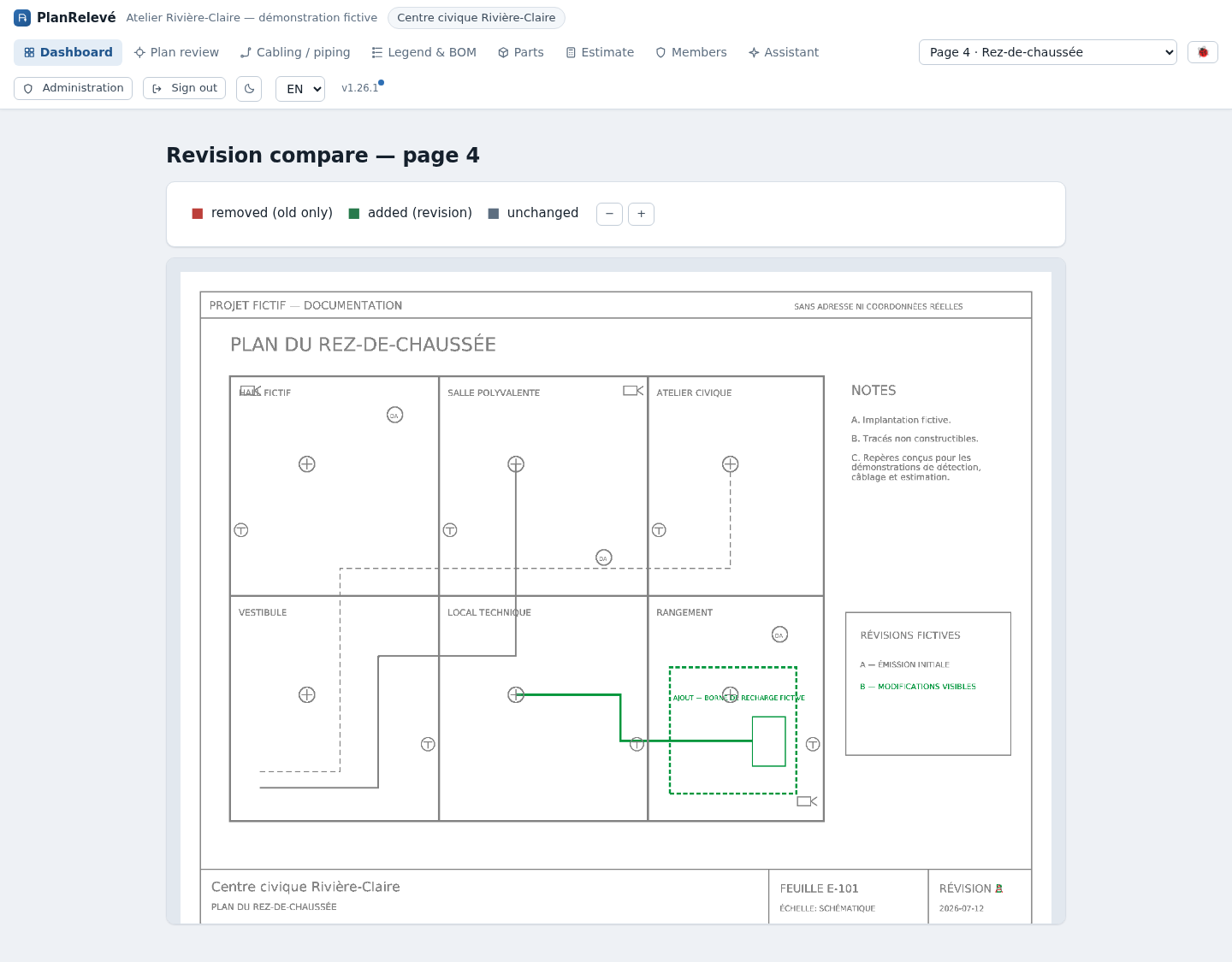Open the Parts tab
The width and height of the screenshot is (1232, 962).
coord(520,52)
